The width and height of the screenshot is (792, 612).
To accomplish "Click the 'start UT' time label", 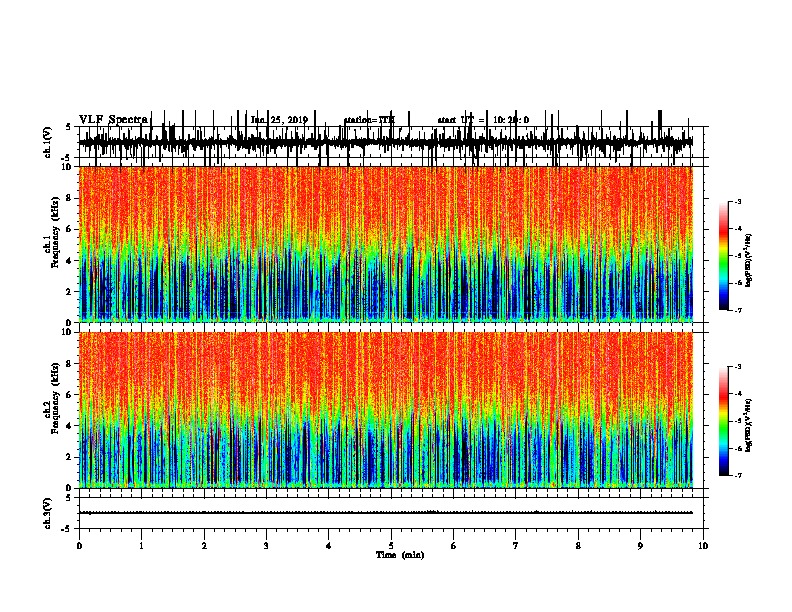I will (x=483, y=120).
